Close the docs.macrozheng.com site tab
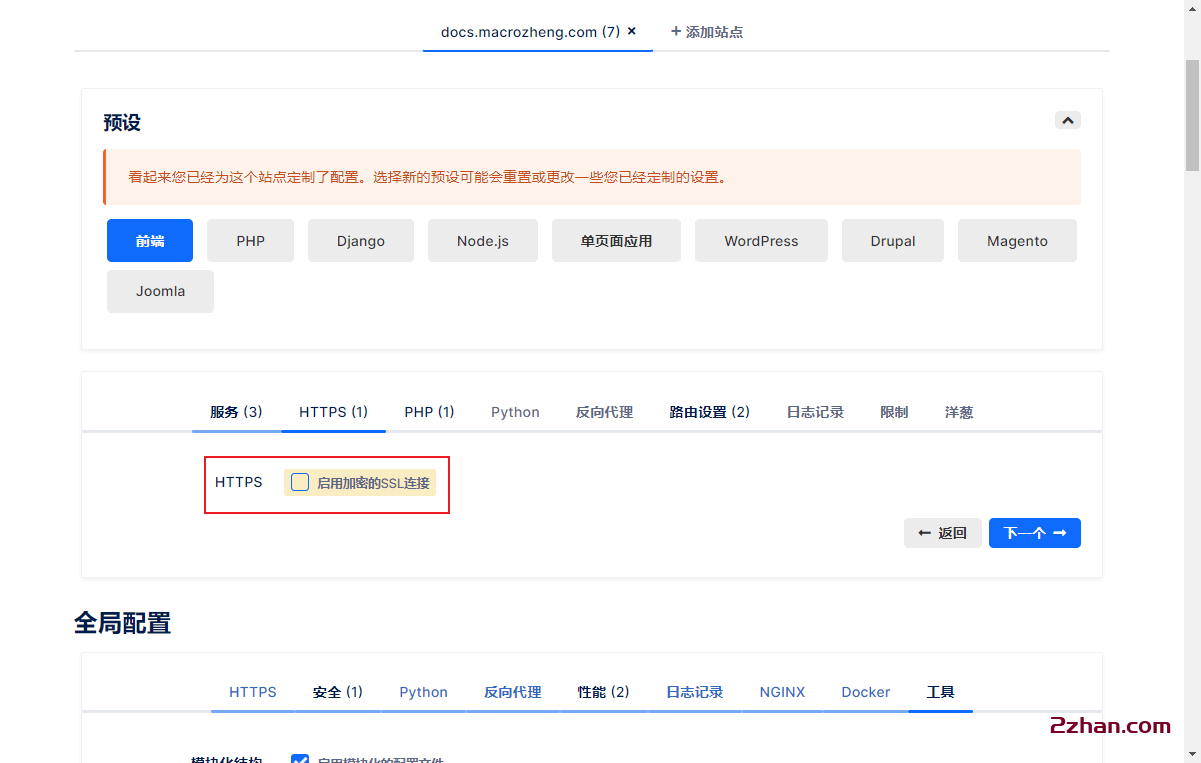The image size is (1201, 763). coord(631,31)
